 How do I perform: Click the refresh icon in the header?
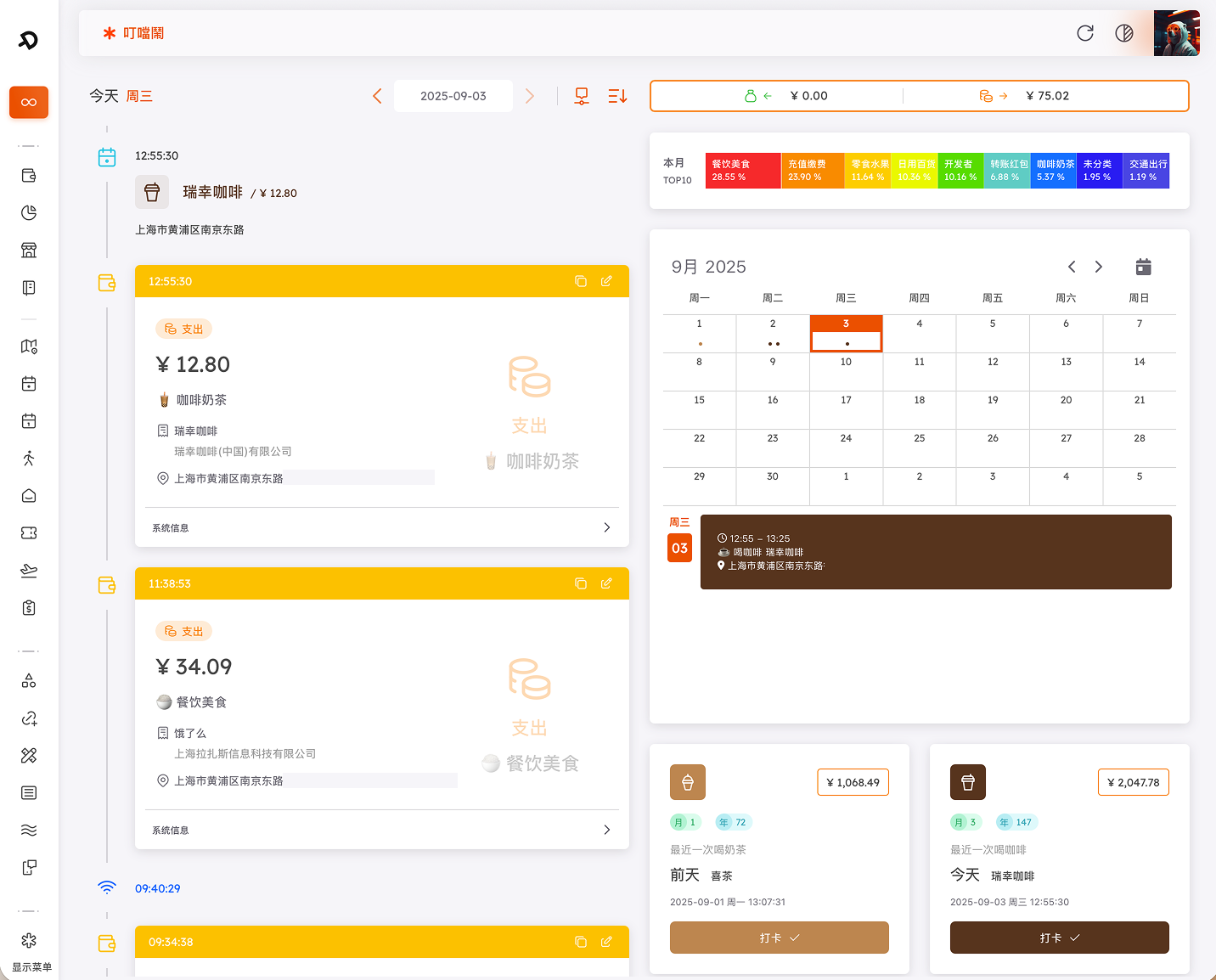click(1085, 33)
